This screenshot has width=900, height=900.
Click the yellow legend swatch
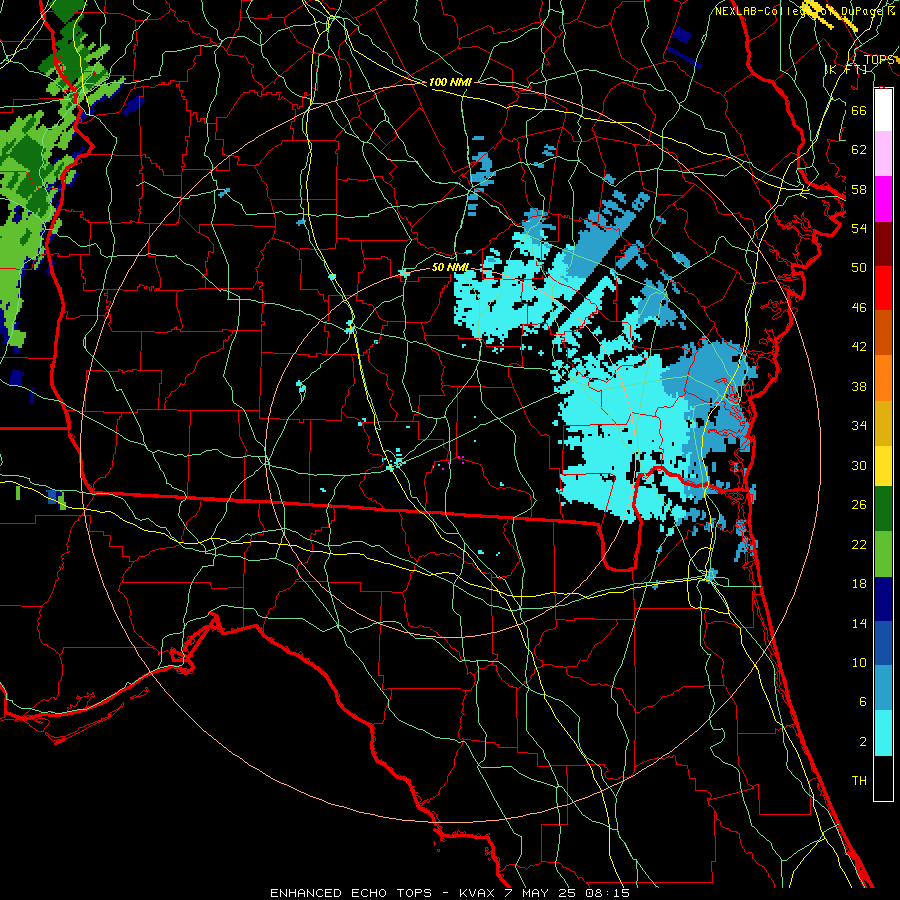(x=883, y=465)
